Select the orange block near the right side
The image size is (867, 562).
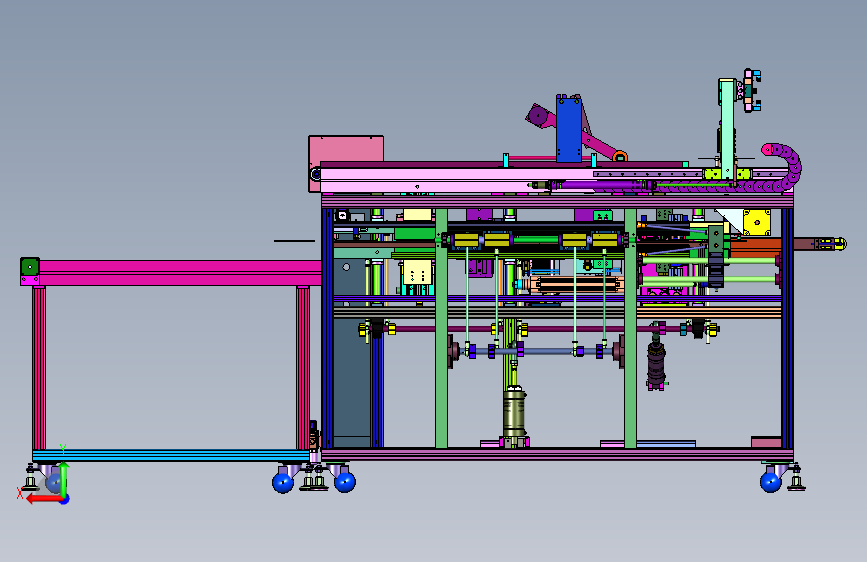coord(755,246)
